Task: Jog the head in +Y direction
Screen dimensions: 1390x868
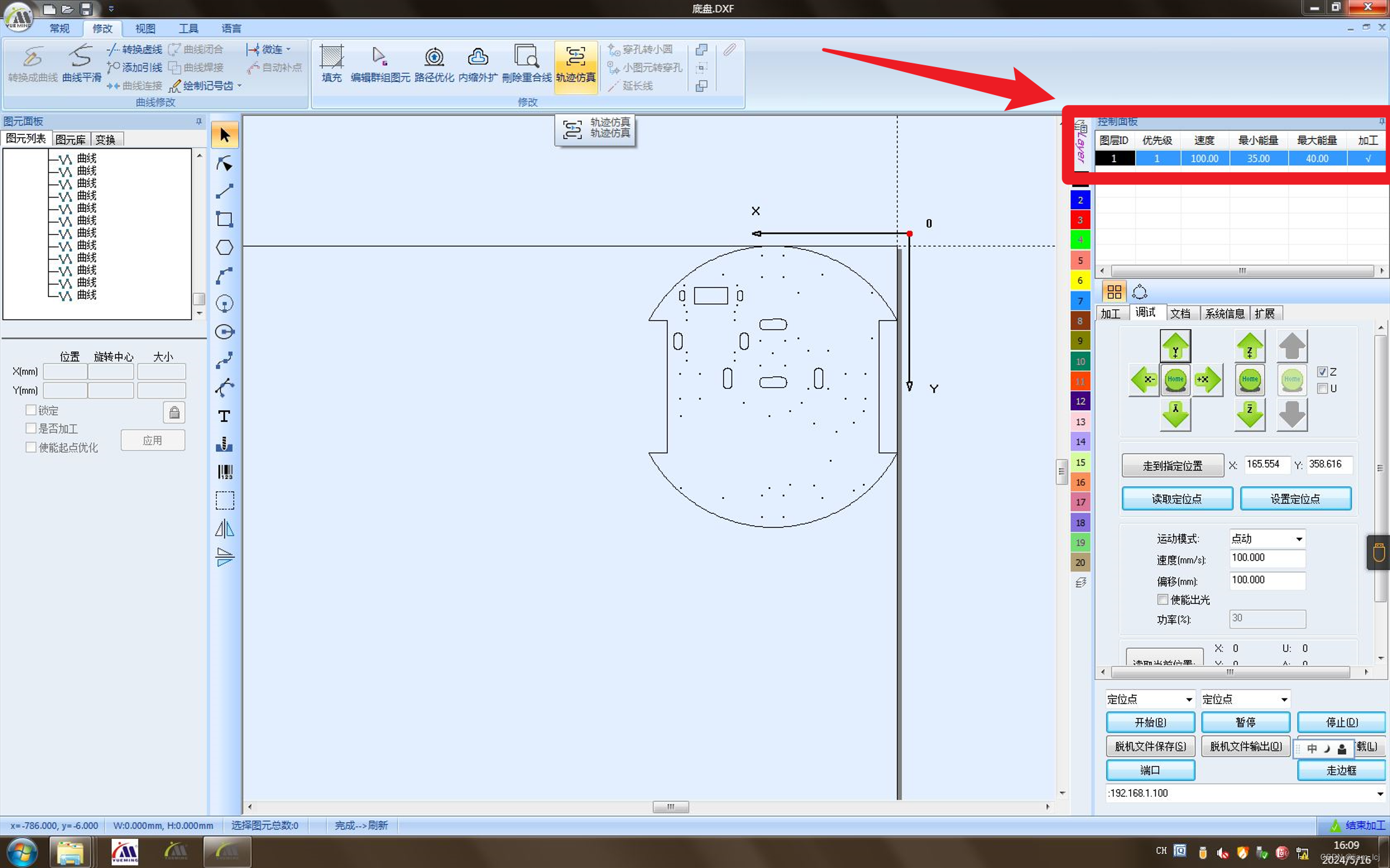Action: point(1175,346)
